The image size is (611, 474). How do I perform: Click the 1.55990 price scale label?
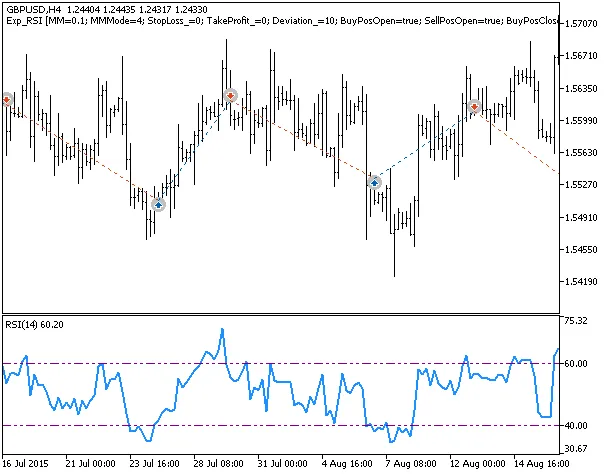[x=581, y=120]
